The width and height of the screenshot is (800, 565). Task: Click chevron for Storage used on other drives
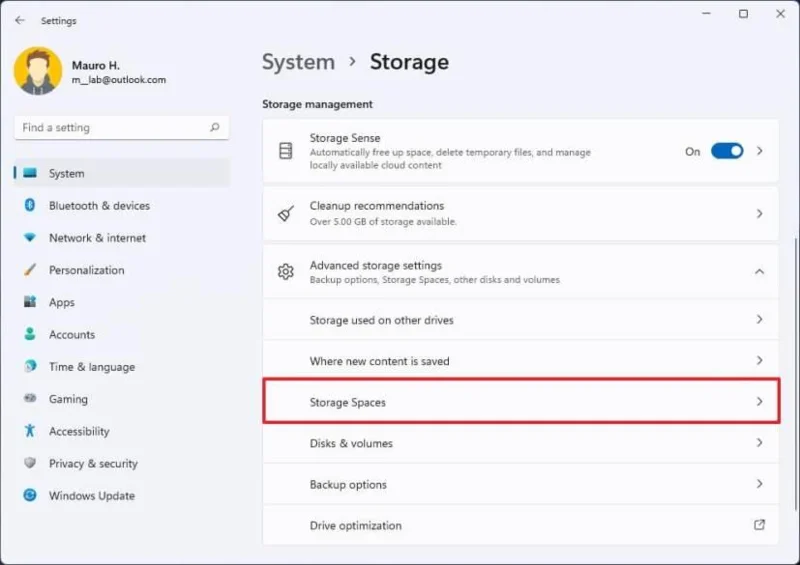click(x=760, y=319)
